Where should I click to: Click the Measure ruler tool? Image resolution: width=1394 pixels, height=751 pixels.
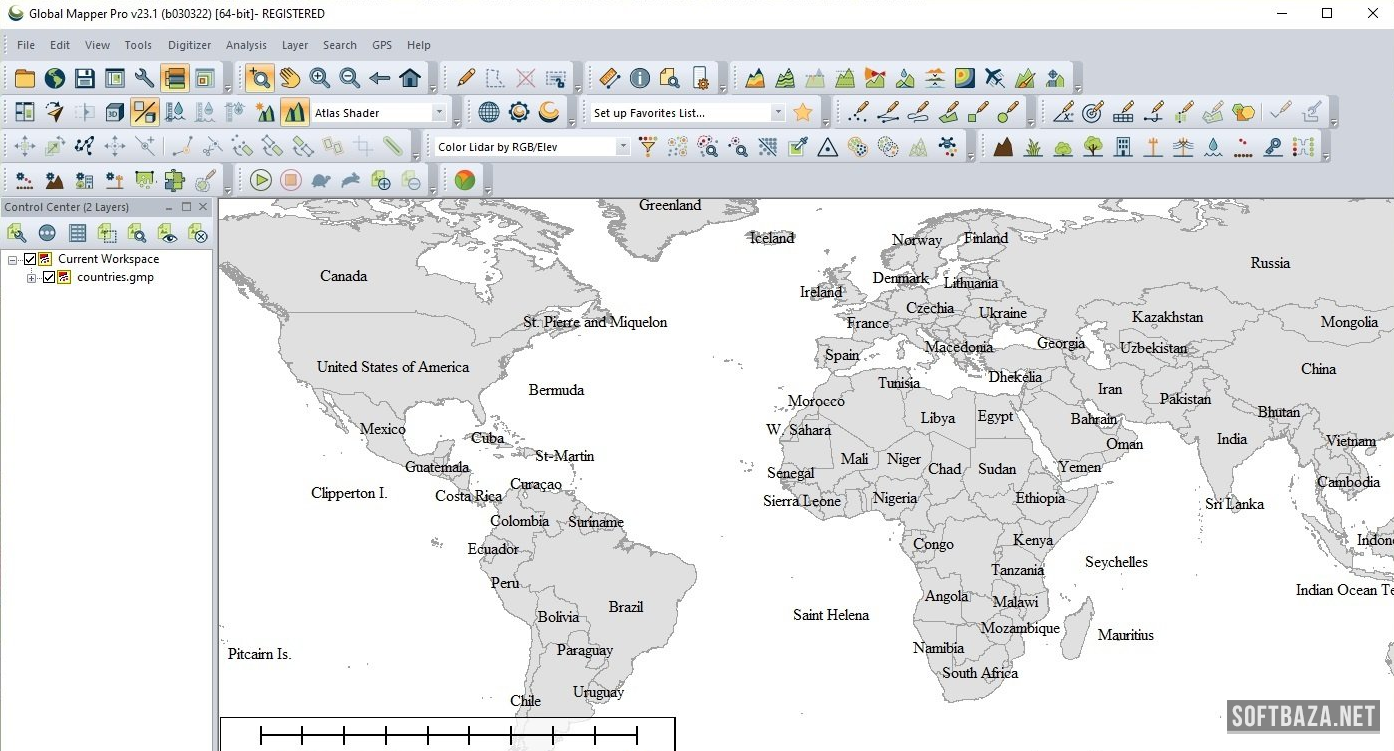(x=610, y=78)
